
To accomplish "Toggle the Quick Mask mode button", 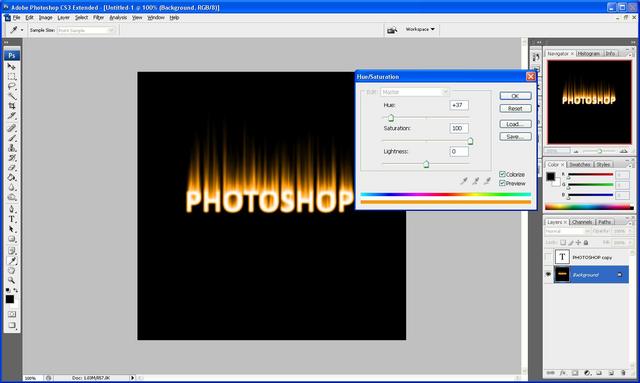I will tap(11, 314).
